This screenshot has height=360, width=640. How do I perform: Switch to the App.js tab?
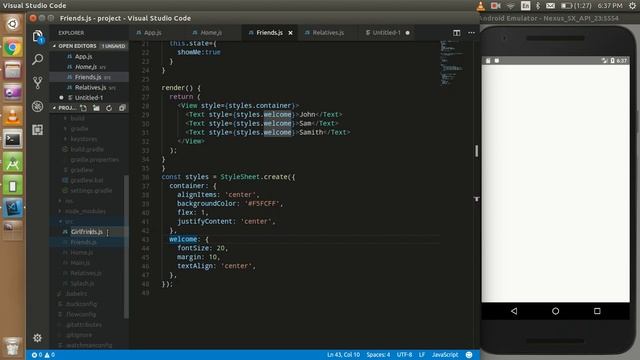tap(153, 33)
